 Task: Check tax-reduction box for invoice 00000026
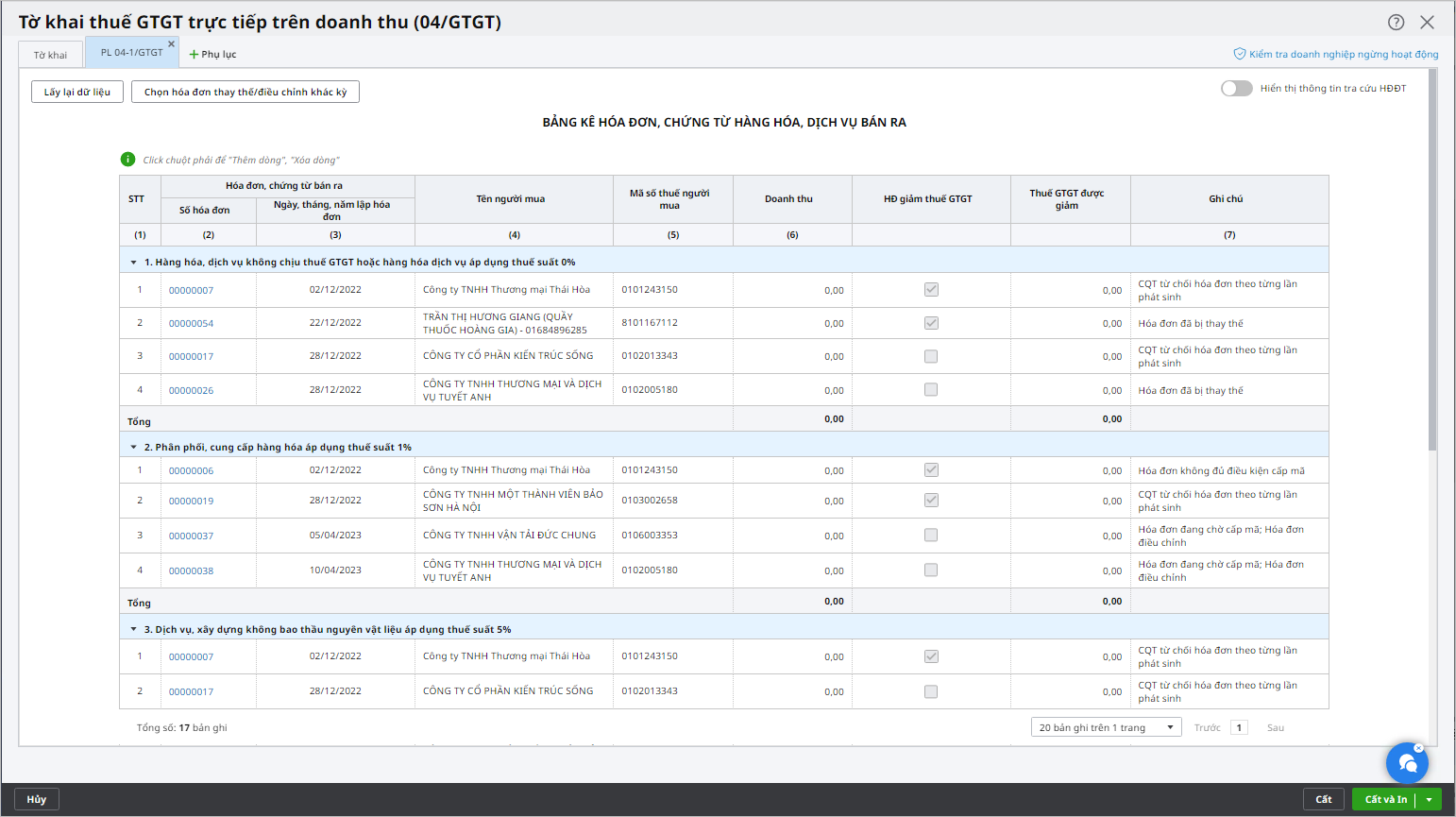click(931, 389)
